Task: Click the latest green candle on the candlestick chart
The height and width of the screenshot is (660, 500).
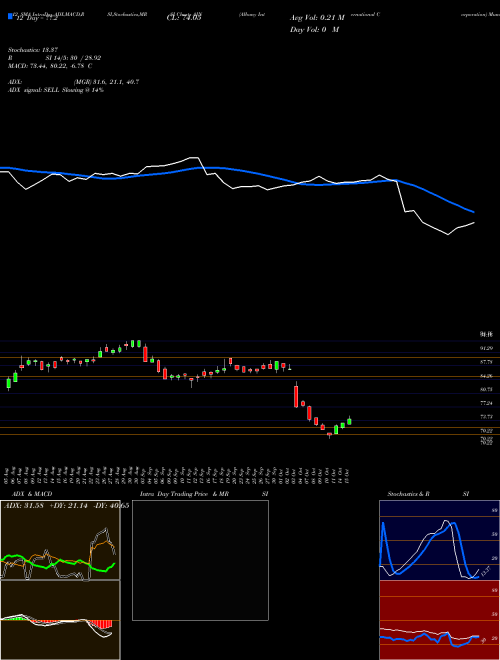Action: point(349,421)
